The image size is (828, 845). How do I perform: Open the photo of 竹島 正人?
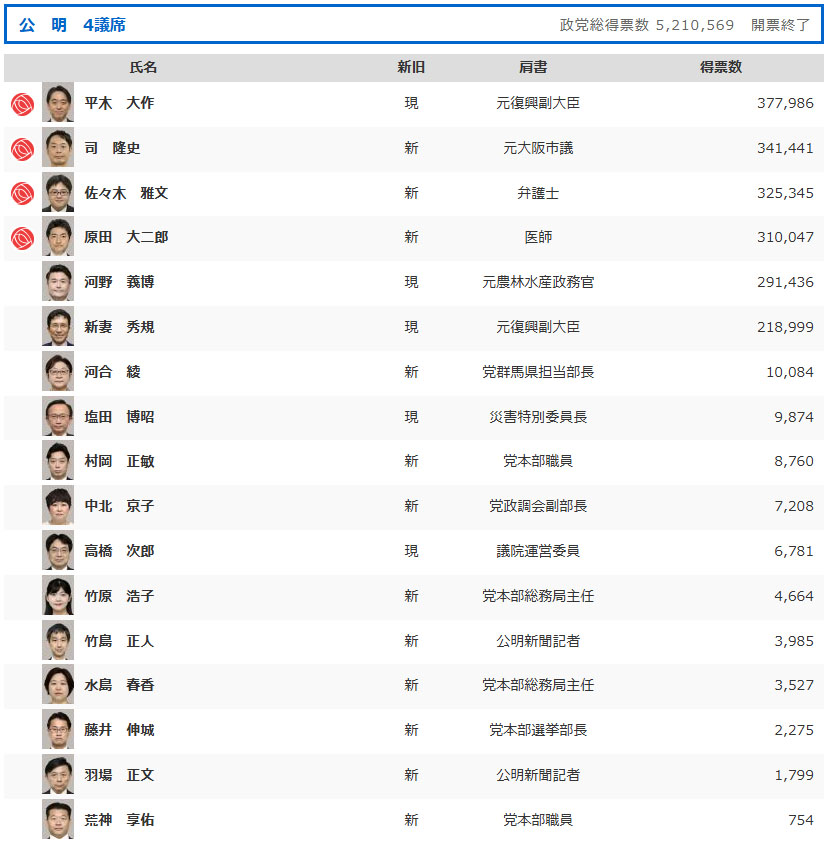pyautogui.click(x=58, y=641)
